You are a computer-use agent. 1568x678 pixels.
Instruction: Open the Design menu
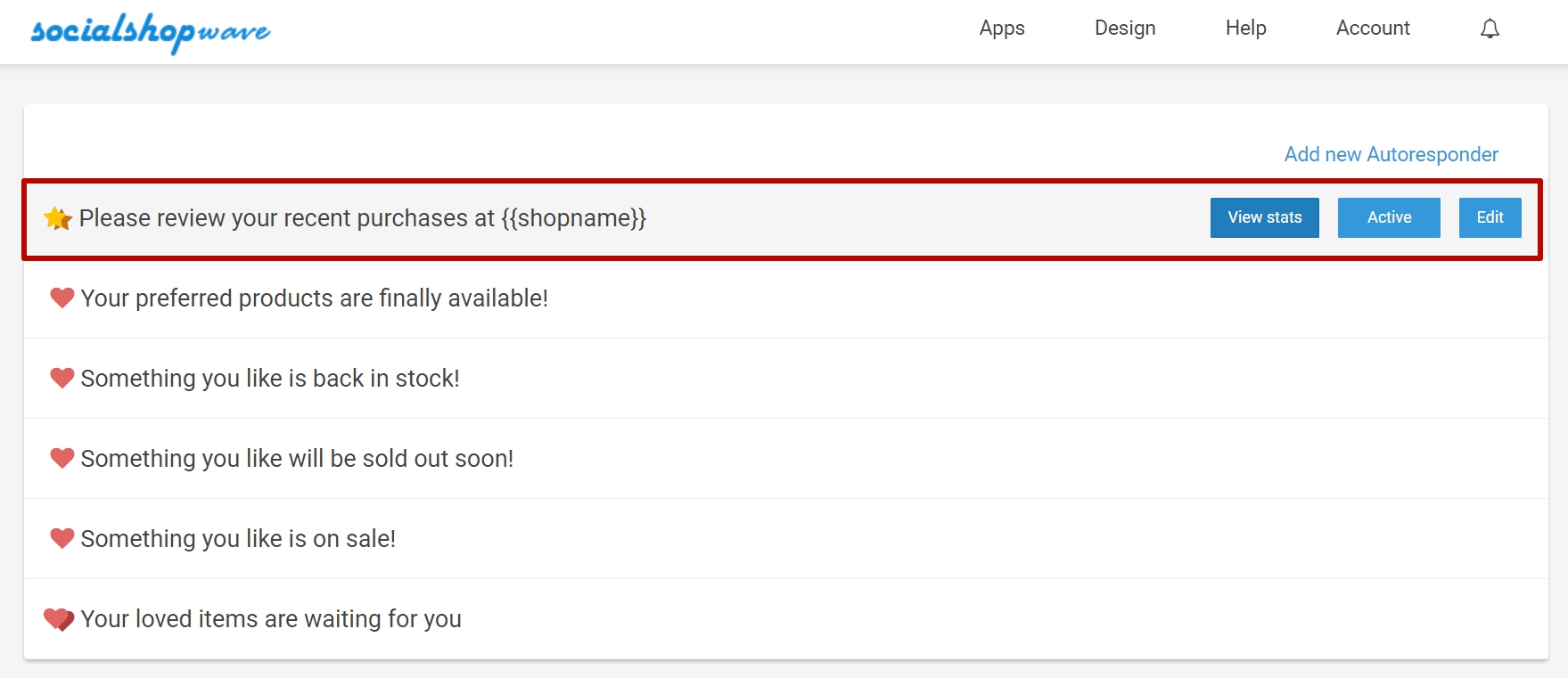(x=1125, y=29)
